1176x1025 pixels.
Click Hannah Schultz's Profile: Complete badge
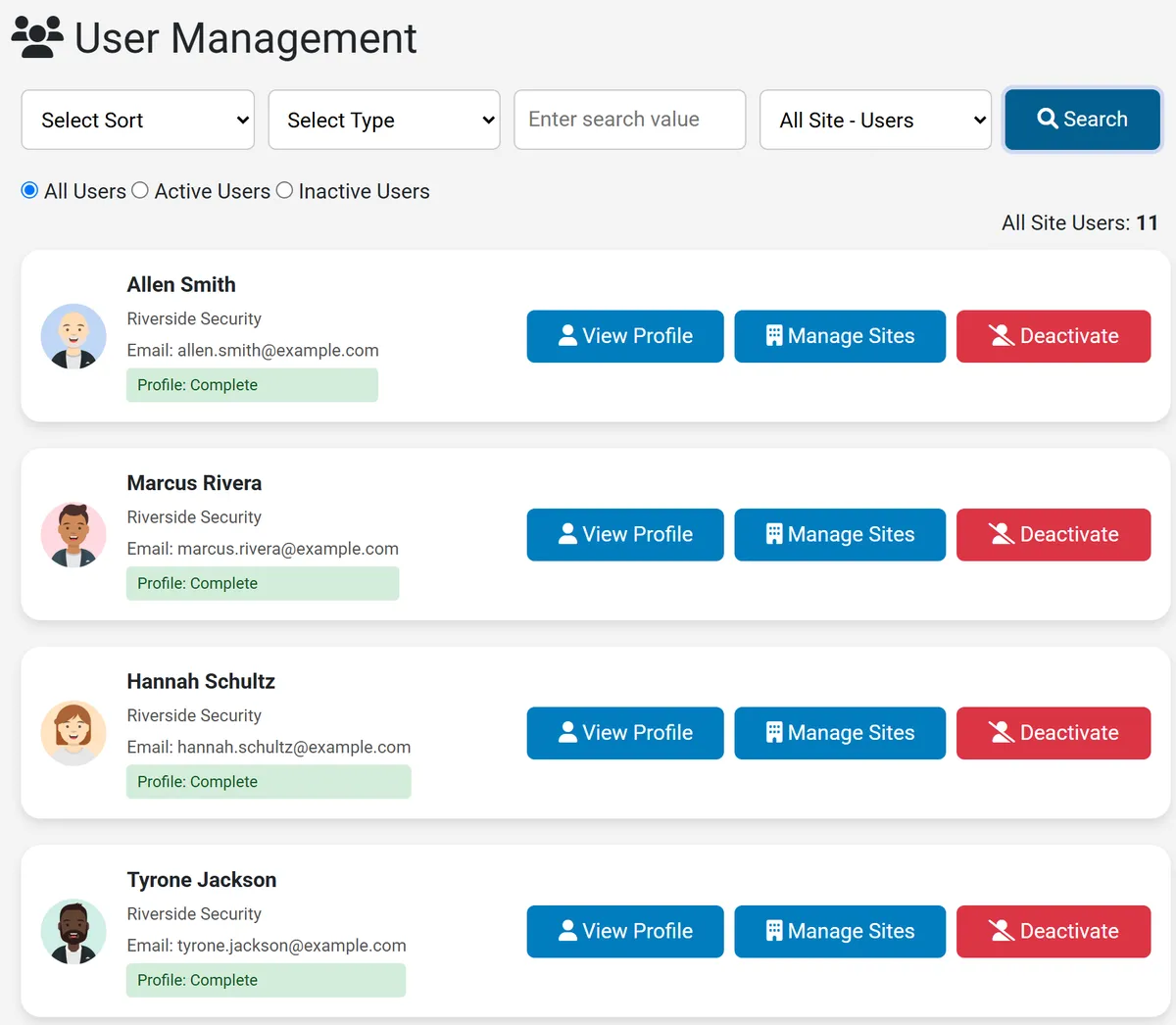(269, 782)
